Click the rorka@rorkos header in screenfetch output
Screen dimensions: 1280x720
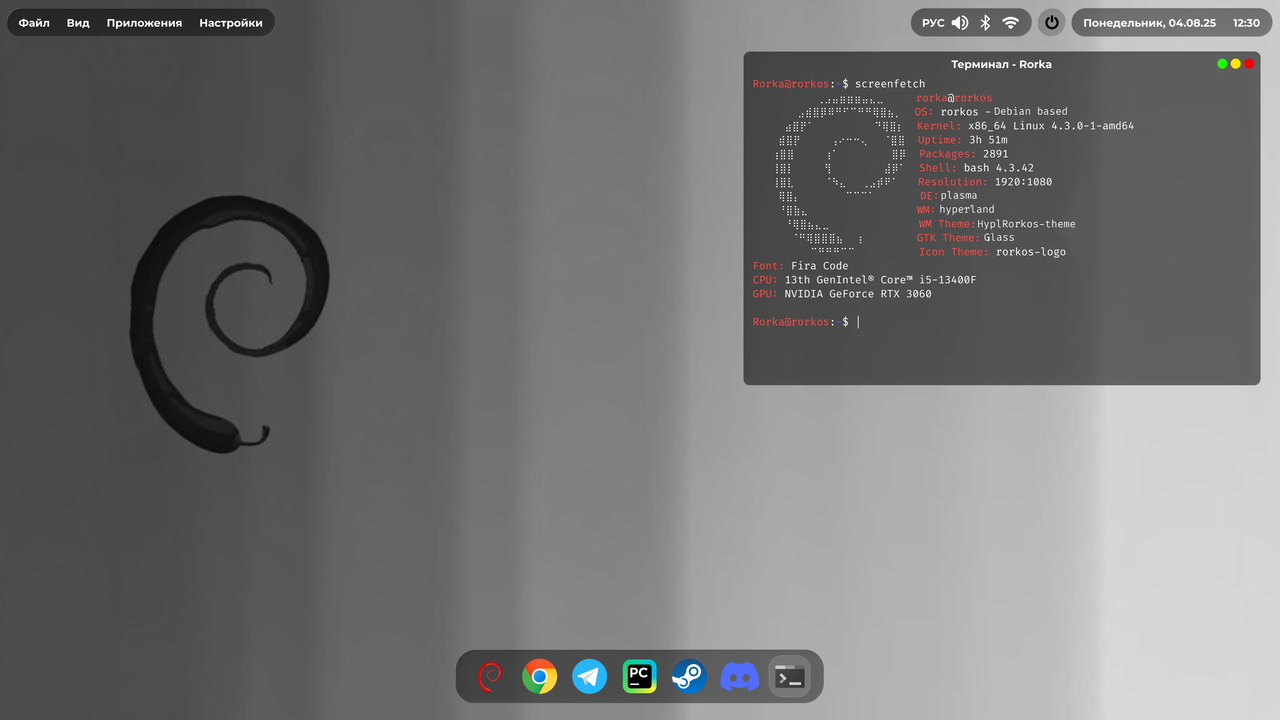954,98
